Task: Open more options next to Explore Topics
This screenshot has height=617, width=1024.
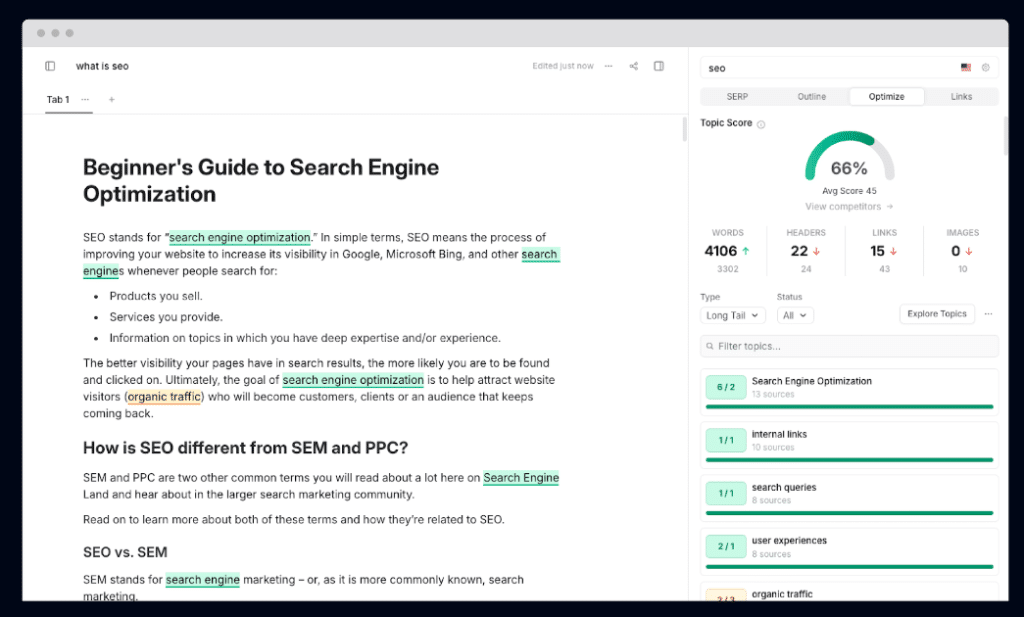Action: (x=989, y=314)
